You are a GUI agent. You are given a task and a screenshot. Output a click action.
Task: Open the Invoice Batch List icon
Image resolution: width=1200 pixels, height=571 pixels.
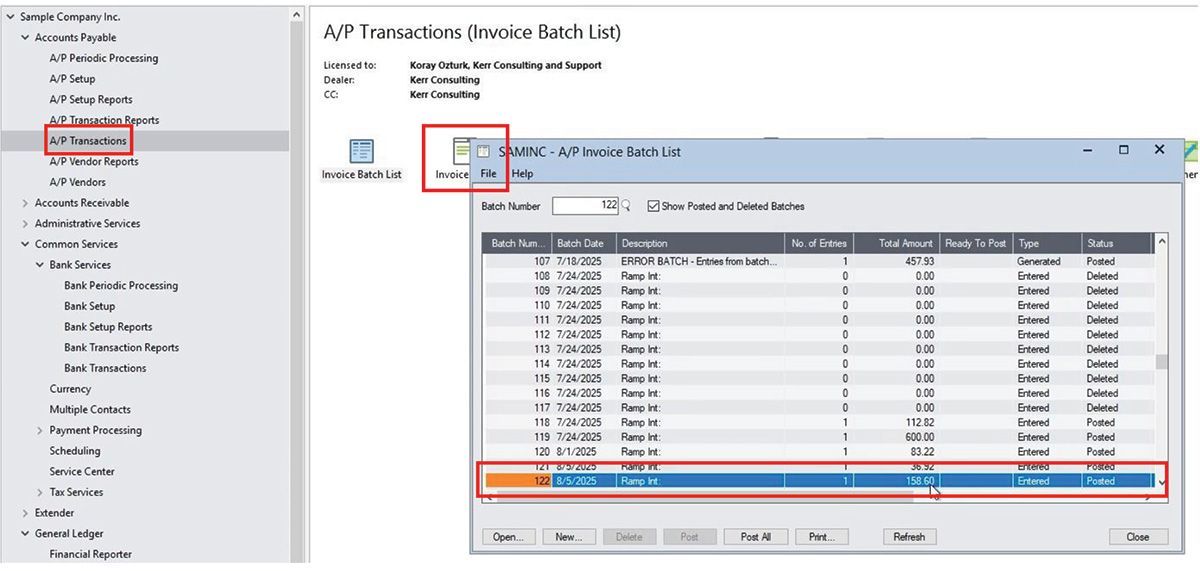coord(361,152)
